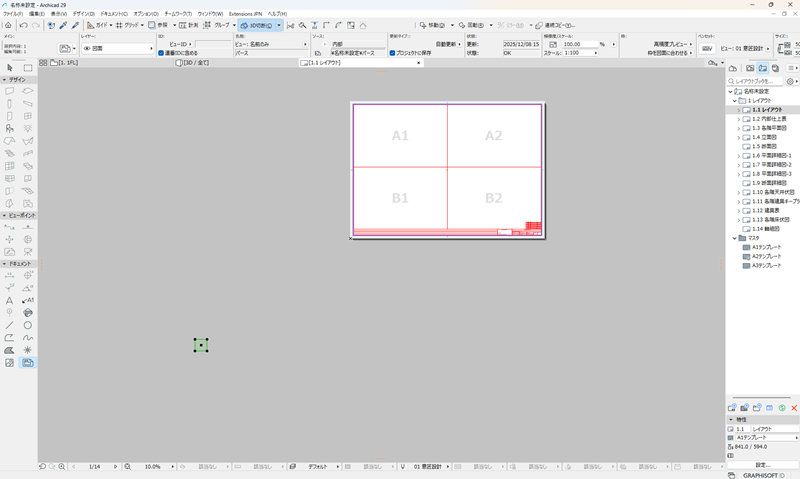800x479 pixels.
Task: Open the スケール 1:100 dropdown
Action: point(579,53)
